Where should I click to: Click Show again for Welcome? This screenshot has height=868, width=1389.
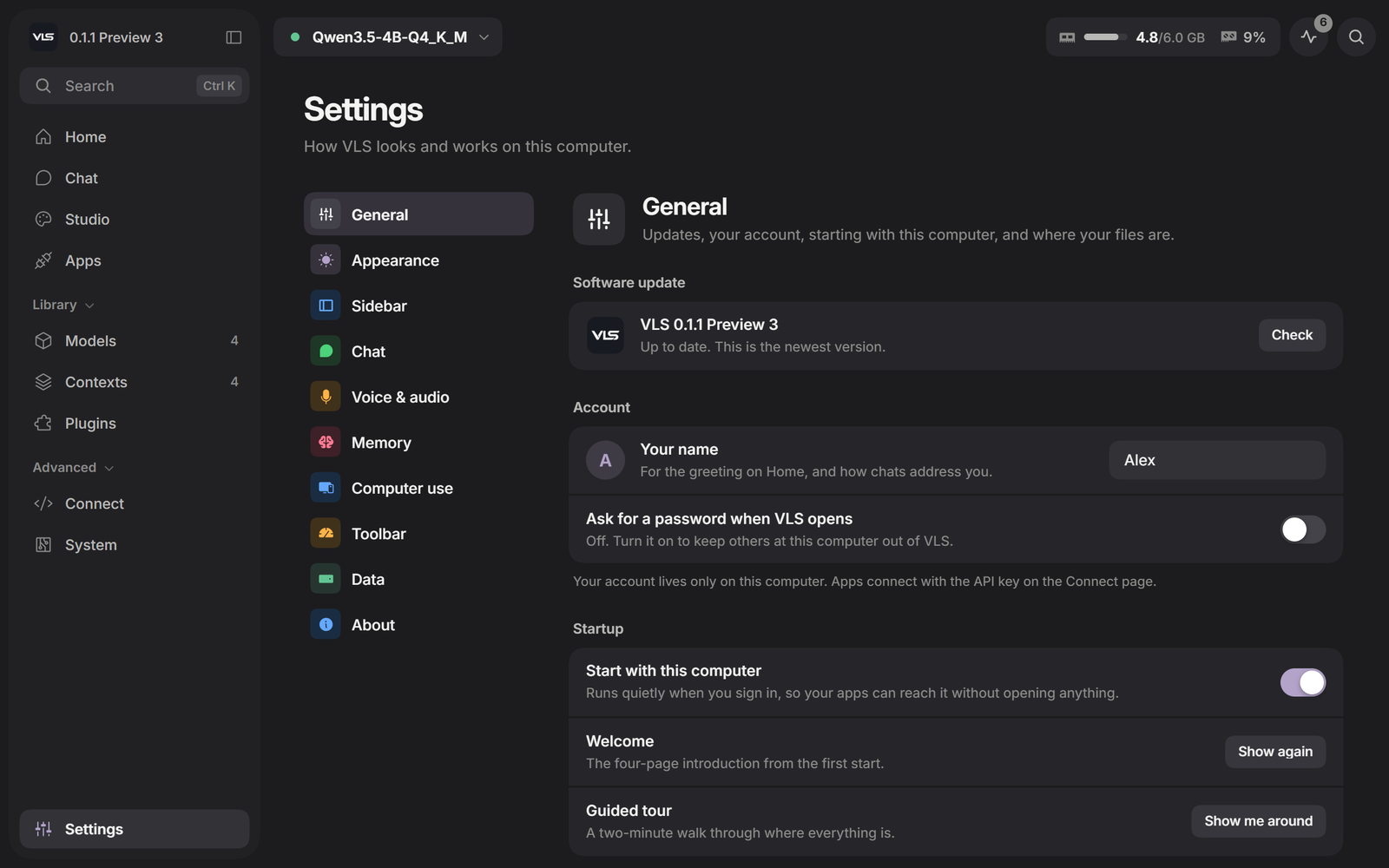click(1275, 752)
